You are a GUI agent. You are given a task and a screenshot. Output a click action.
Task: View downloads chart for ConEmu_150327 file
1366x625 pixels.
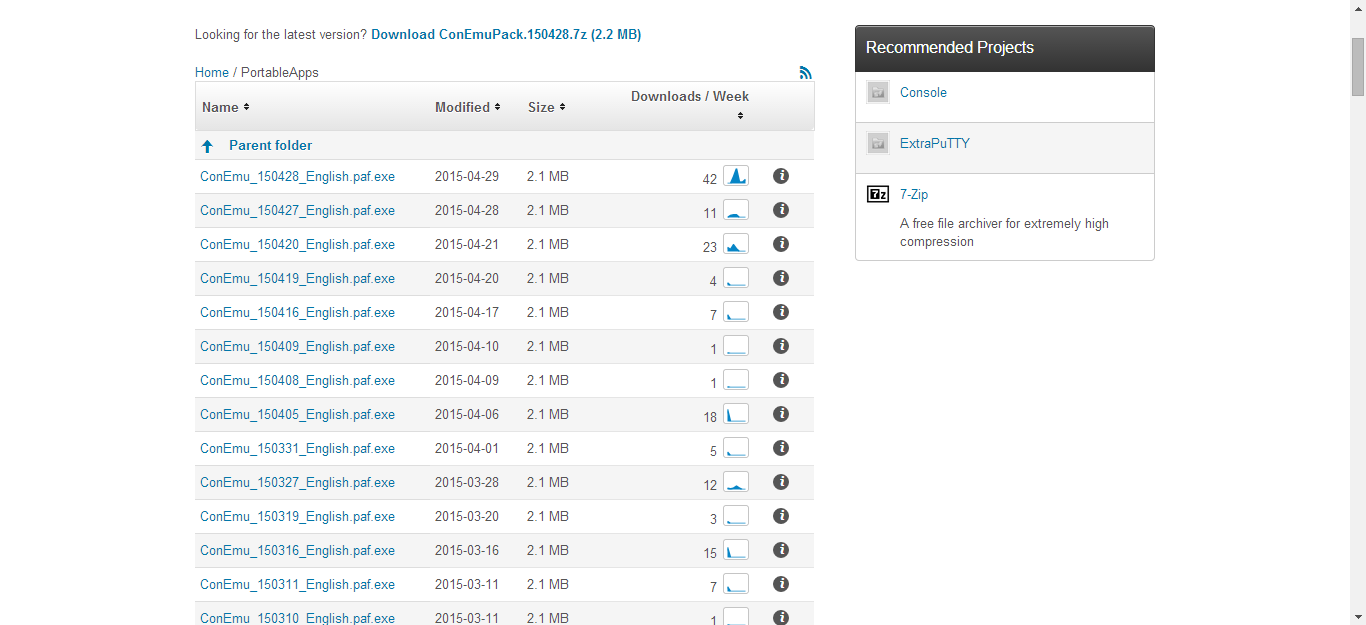pos(736,482)
